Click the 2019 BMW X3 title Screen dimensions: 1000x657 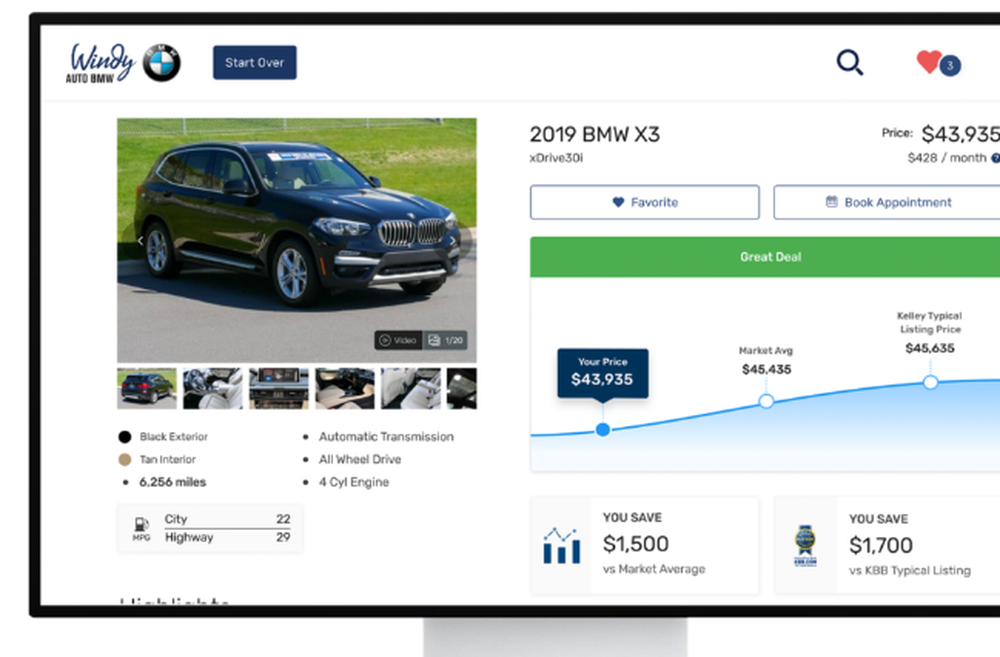(x=594, y=135)
